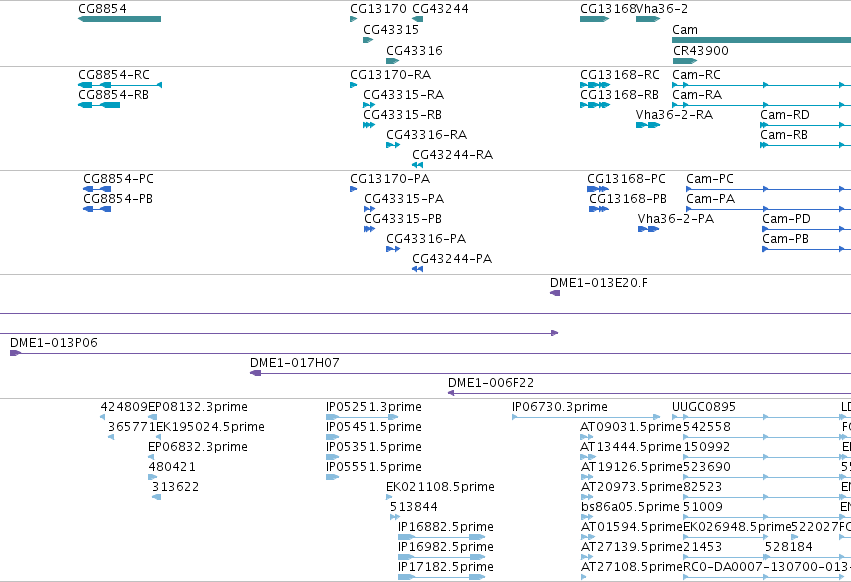851x582 pixels.
Task: Select the IP17182.5prime EST feature
Action: tap(441, 577)
